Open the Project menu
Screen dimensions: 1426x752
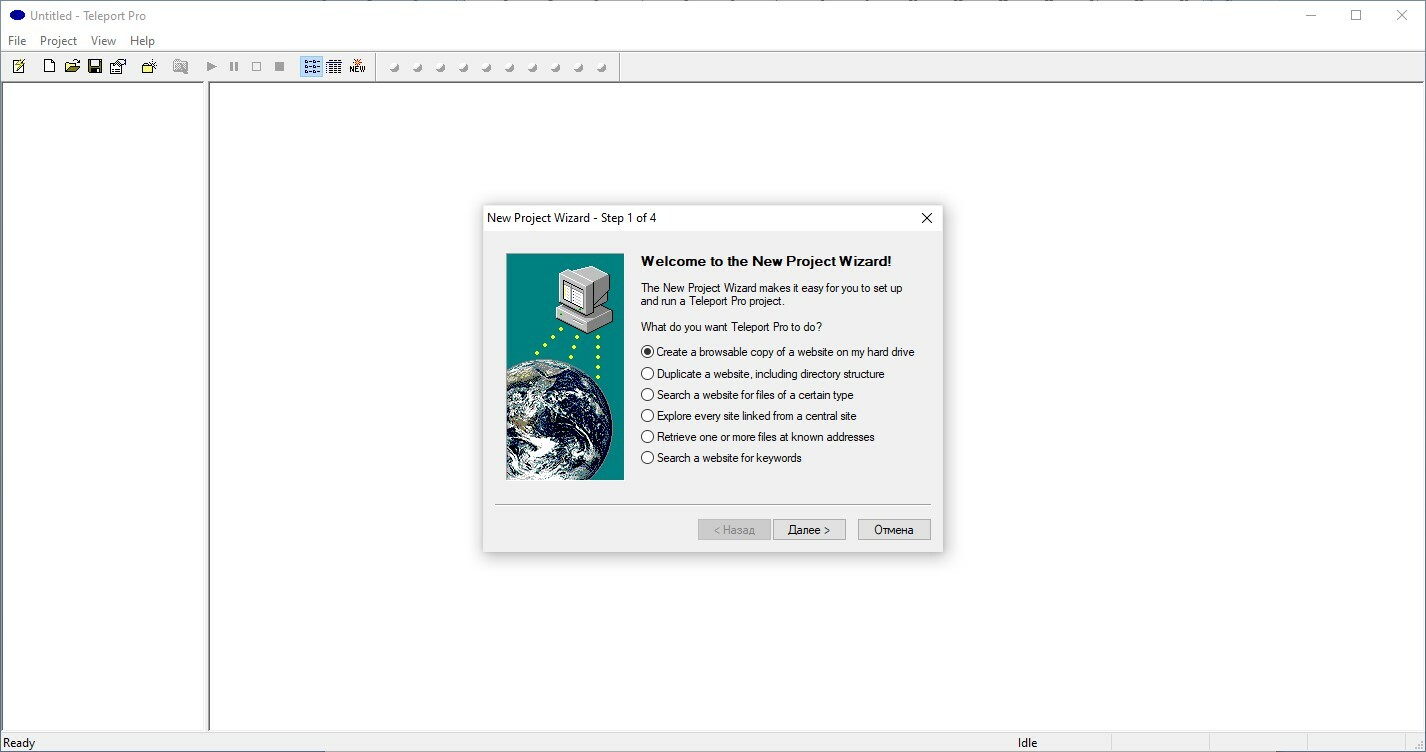58,41
